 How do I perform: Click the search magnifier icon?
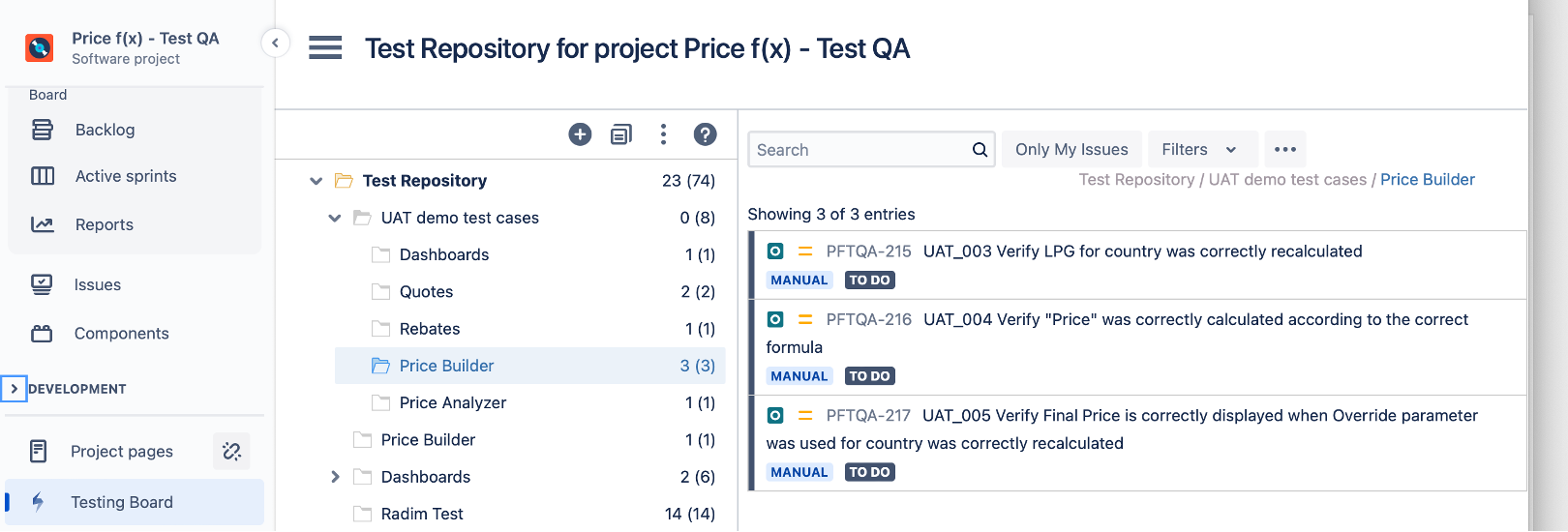[x=980, y=150]
